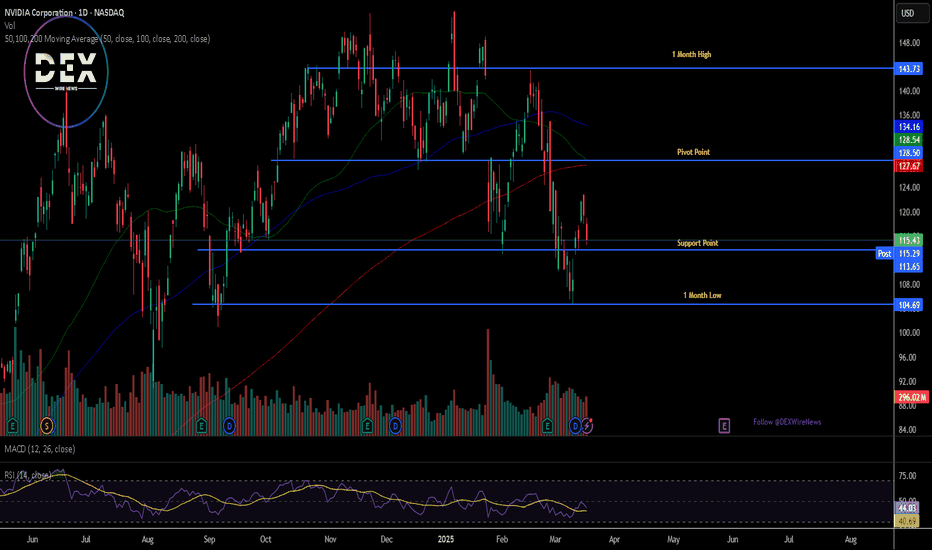Image resolution: width=932 pixels, height=550 pixels.
Task: Click the 120.00 price axis label
Action: point(909,212)
